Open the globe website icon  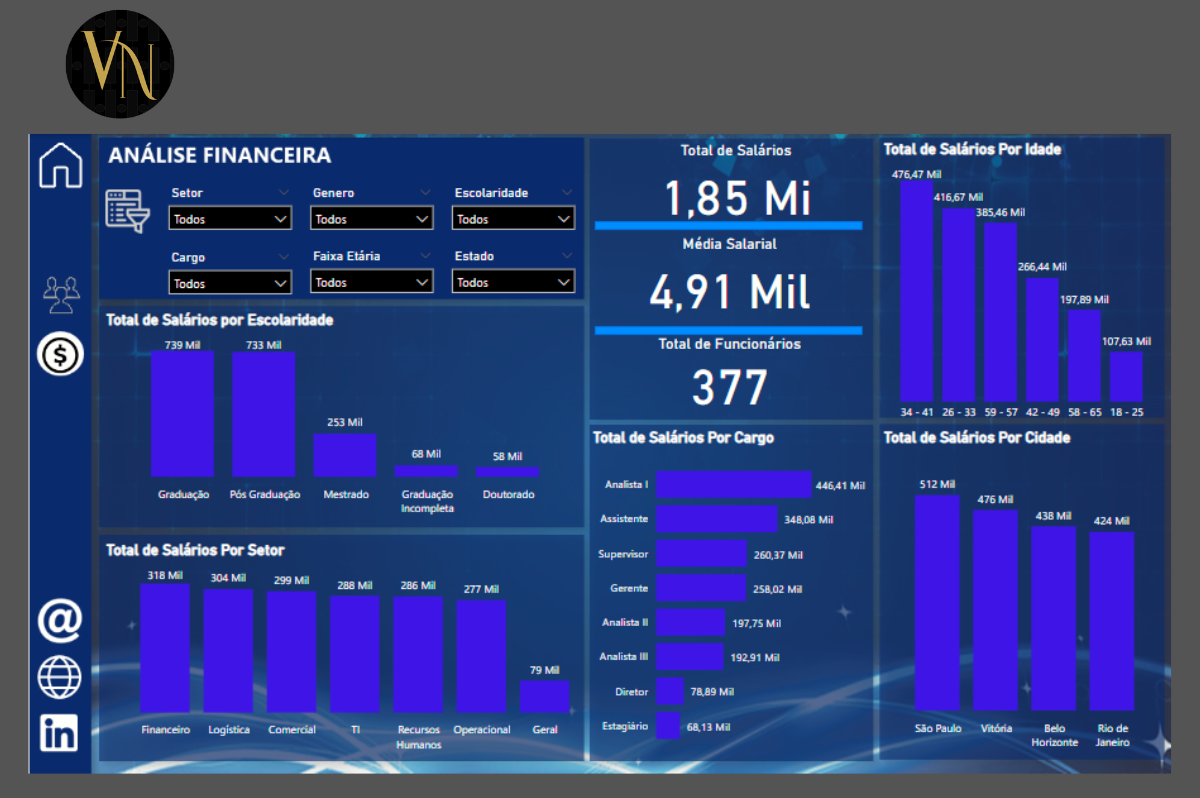(60, 677)
